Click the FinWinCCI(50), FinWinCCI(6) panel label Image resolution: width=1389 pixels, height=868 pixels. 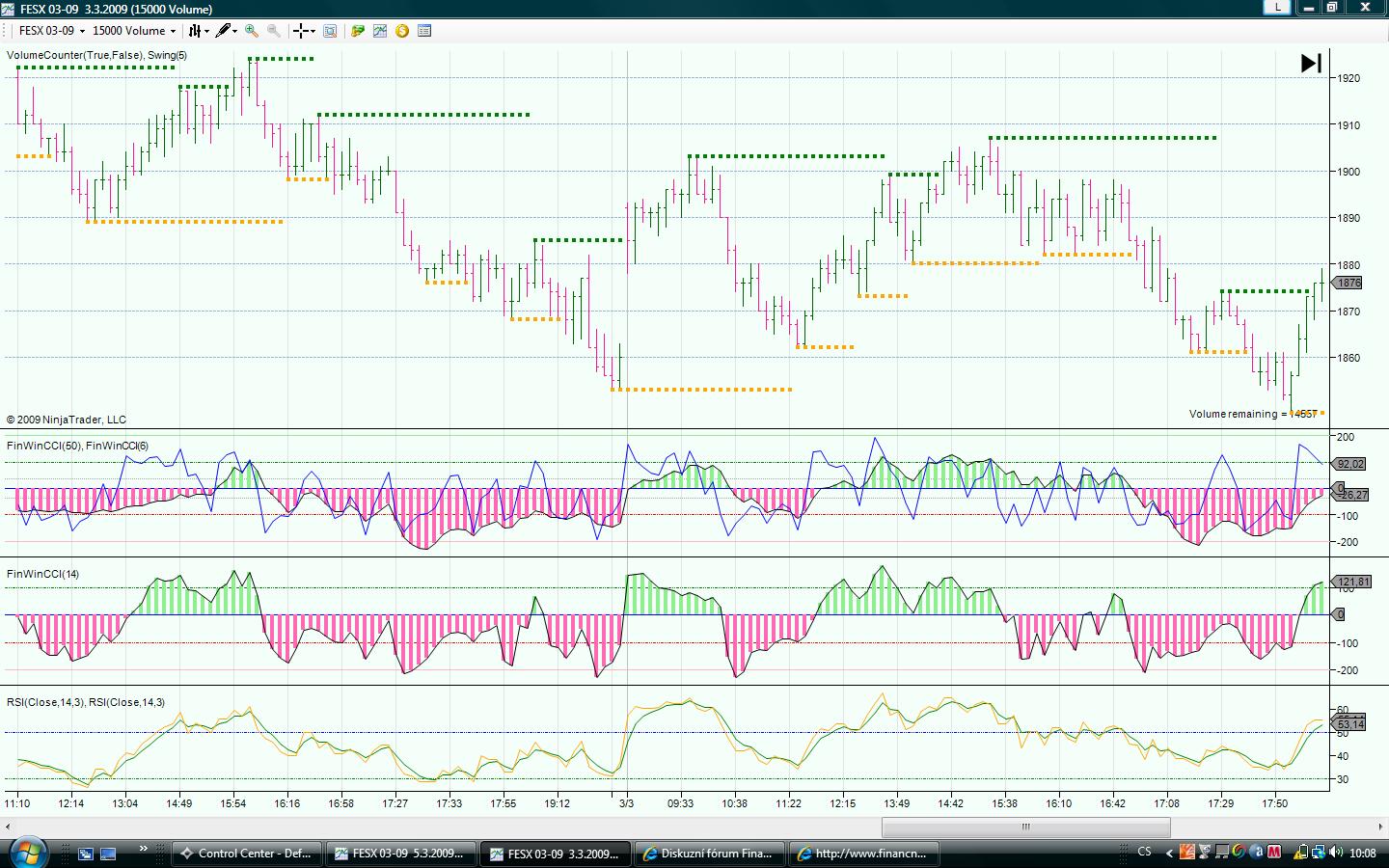tap(78, 446)
